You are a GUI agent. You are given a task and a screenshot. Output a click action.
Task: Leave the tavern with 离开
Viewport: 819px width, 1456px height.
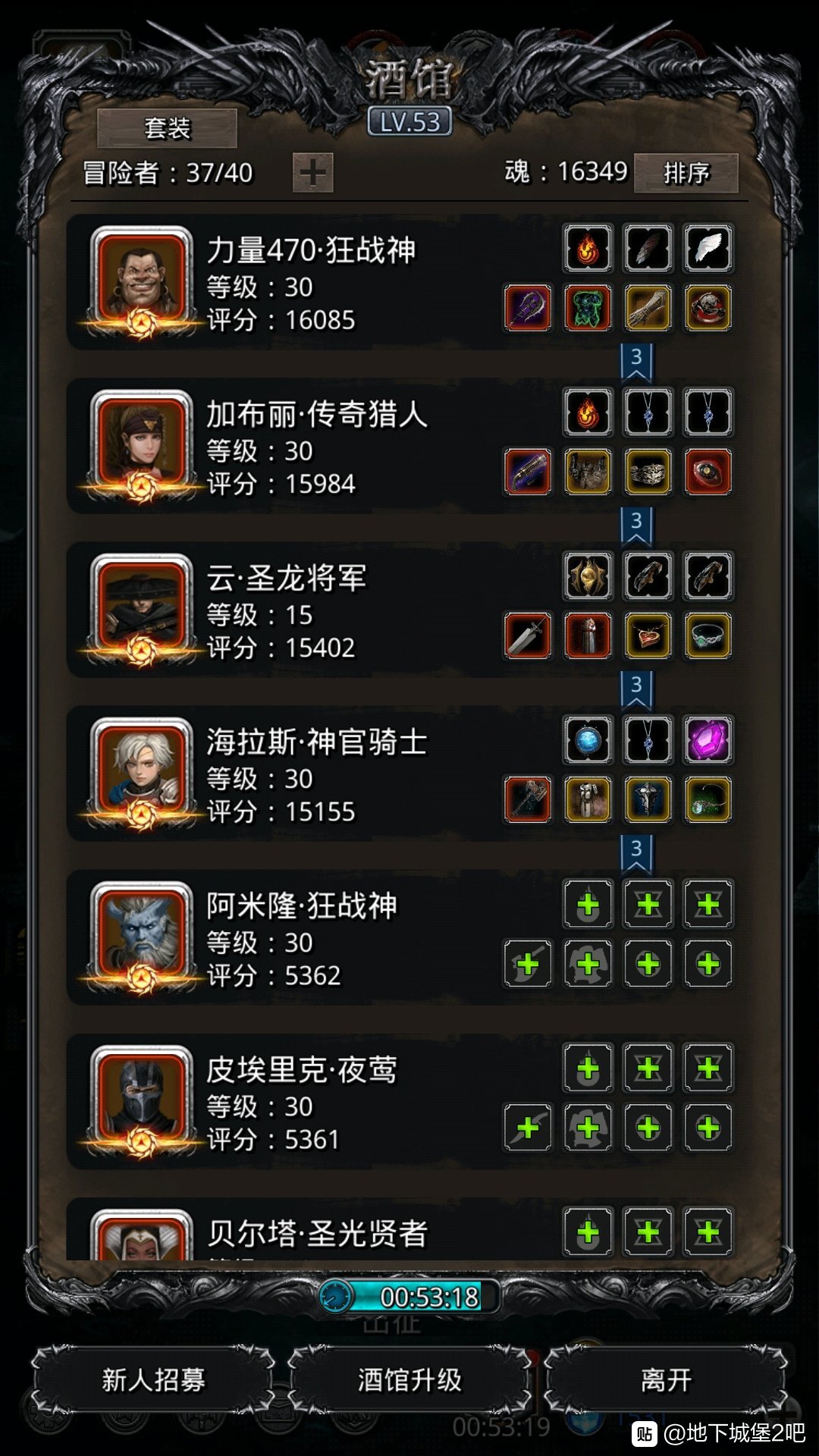click(x=666, y=1379)
